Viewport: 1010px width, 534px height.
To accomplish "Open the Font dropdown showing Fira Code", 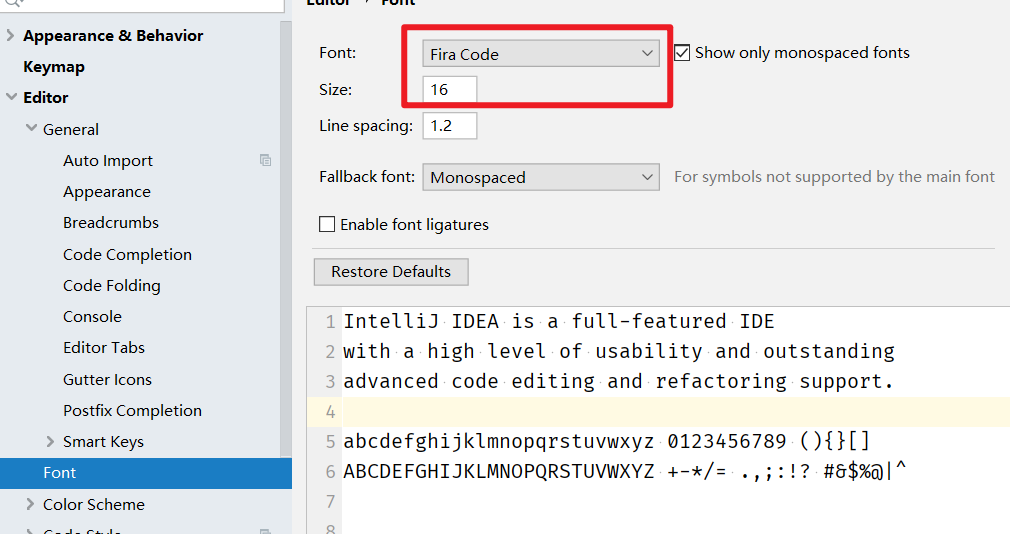I will pyautogui.click(x=541, y=53).
